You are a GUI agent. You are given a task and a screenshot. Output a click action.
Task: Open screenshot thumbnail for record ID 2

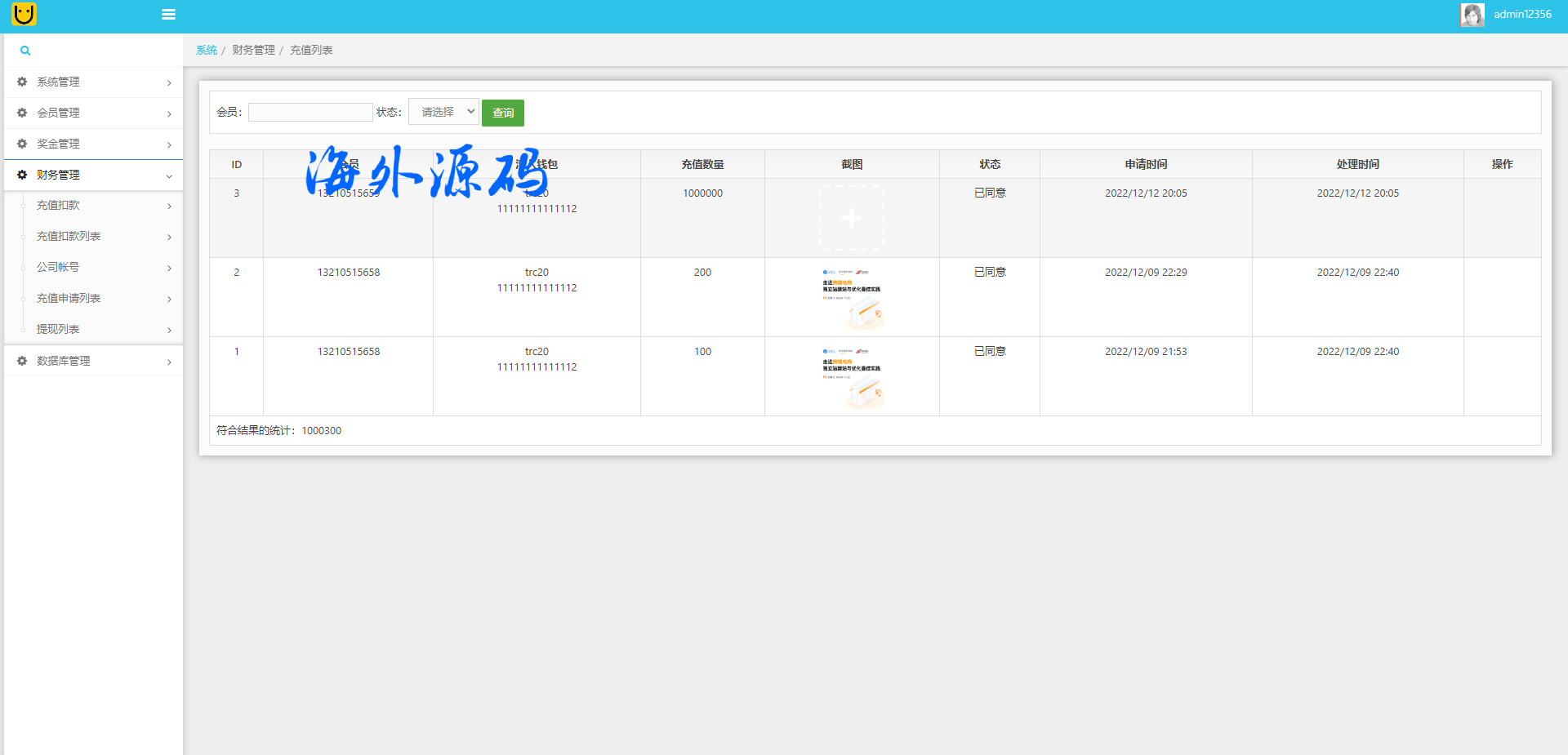852,297
